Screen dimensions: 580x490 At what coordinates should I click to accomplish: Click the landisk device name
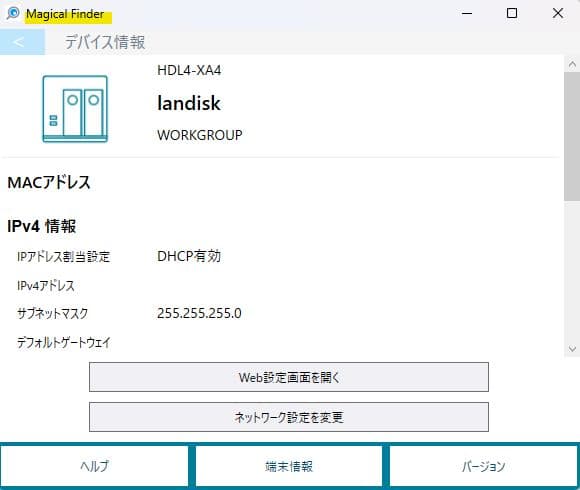(x=189, y=103)
